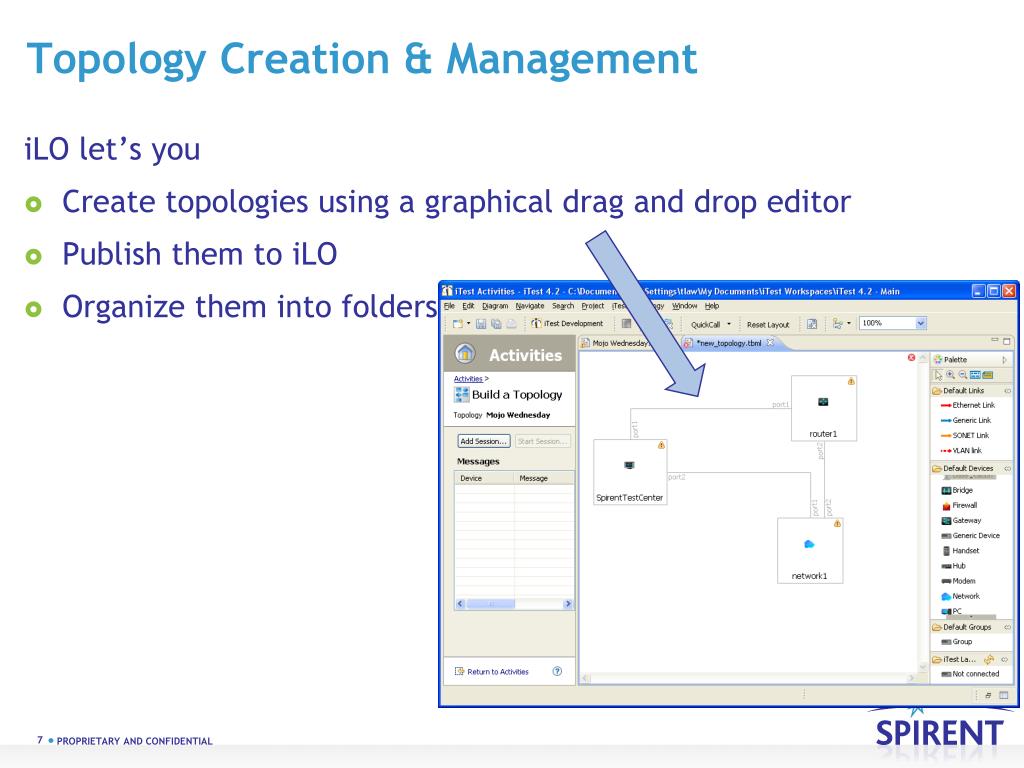Pick the Generic Device palette entry

click(x=970, y=536)
